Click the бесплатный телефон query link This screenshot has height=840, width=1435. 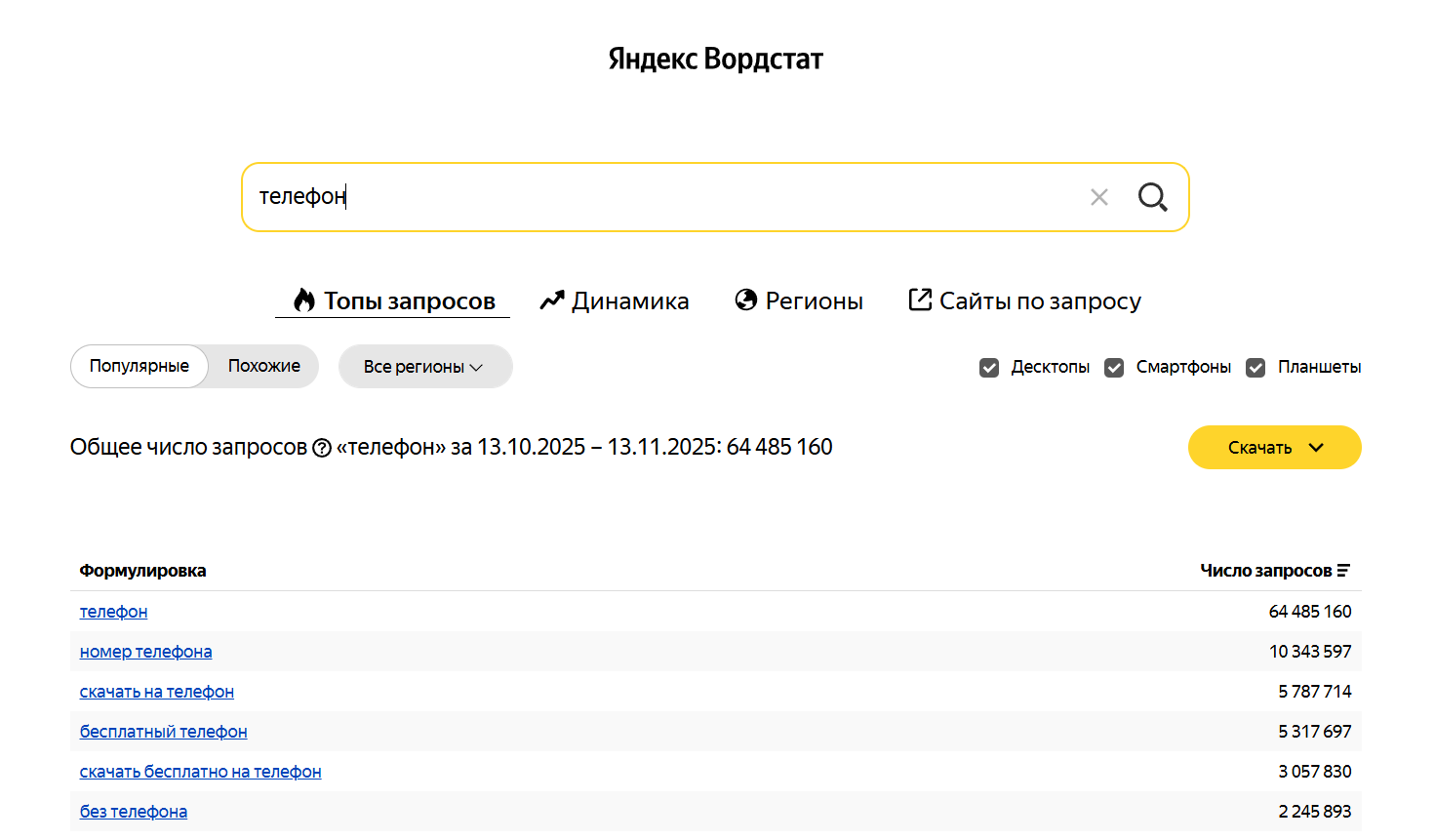(163, 732)
